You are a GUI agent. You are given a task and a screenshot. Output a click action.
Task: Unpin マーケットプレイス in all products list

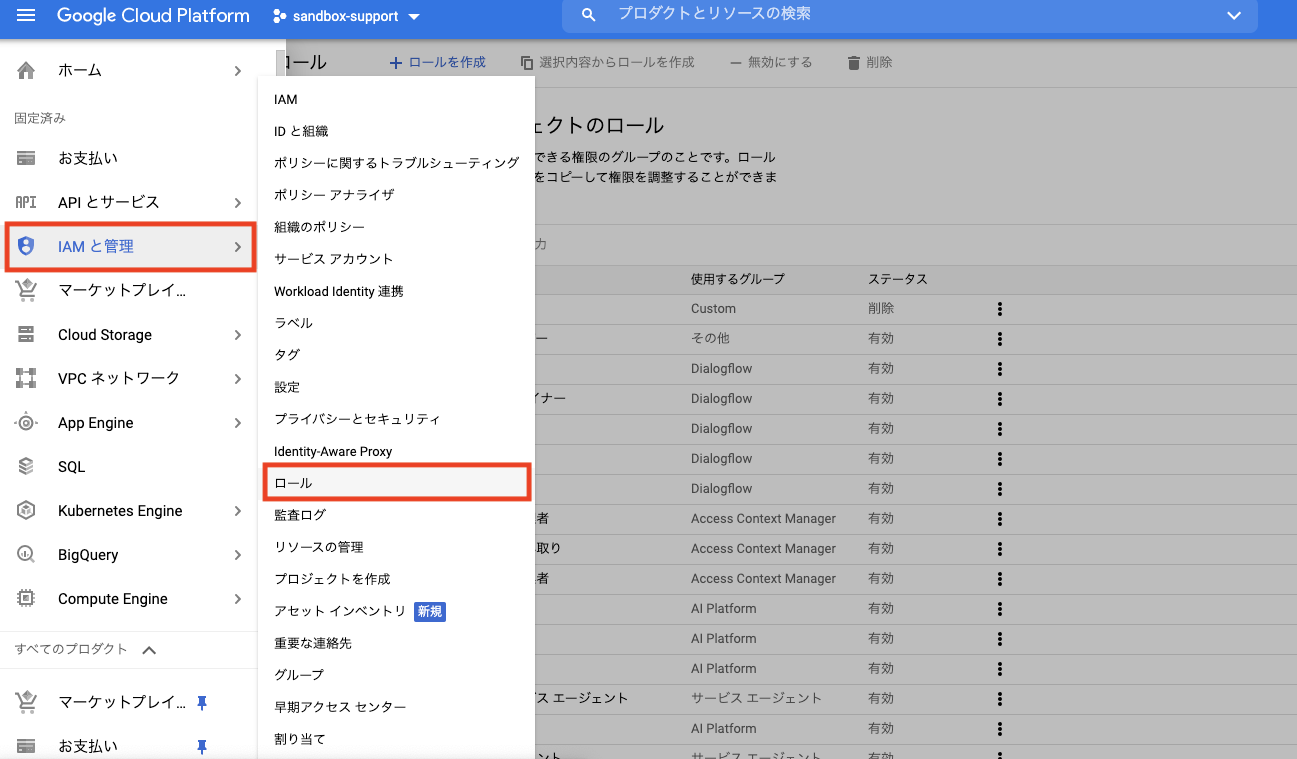click(x=202, y=702)
